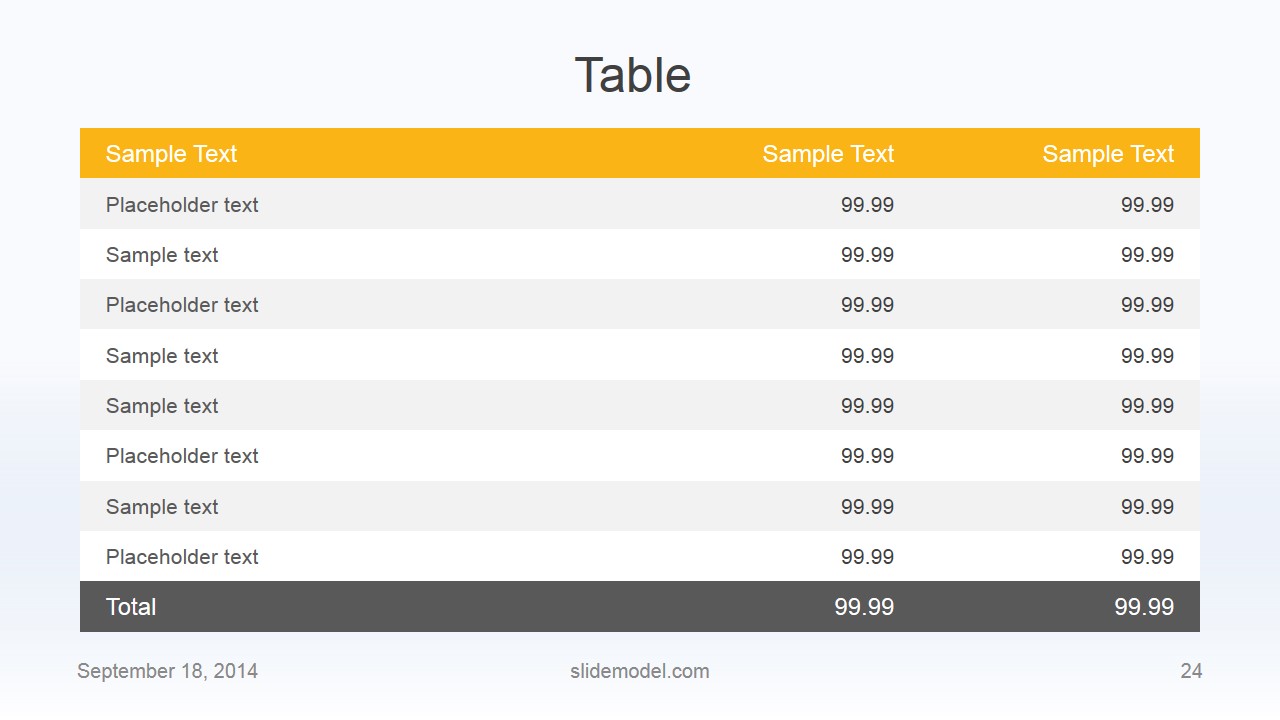Click the left-aligned "Sample Text" header cell
Image resolution: width=1280 pixels, height=720 pixels.
tap(171, 154)
